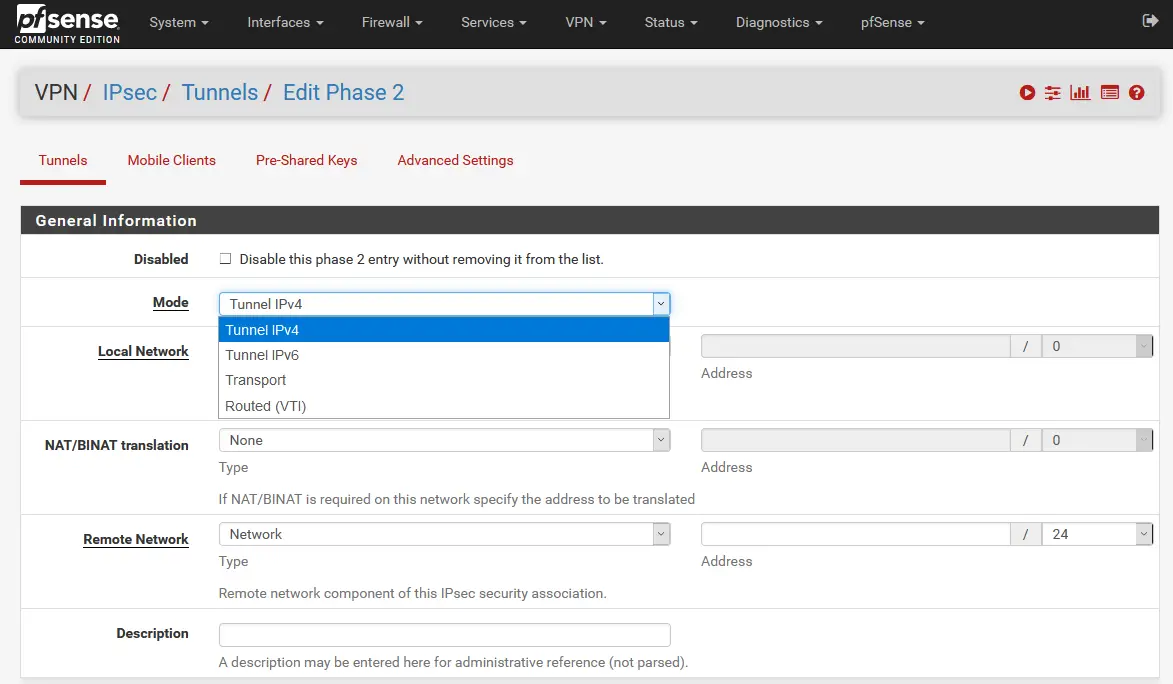
Task: Click the Description text field
Action: [x=444, y=634]
